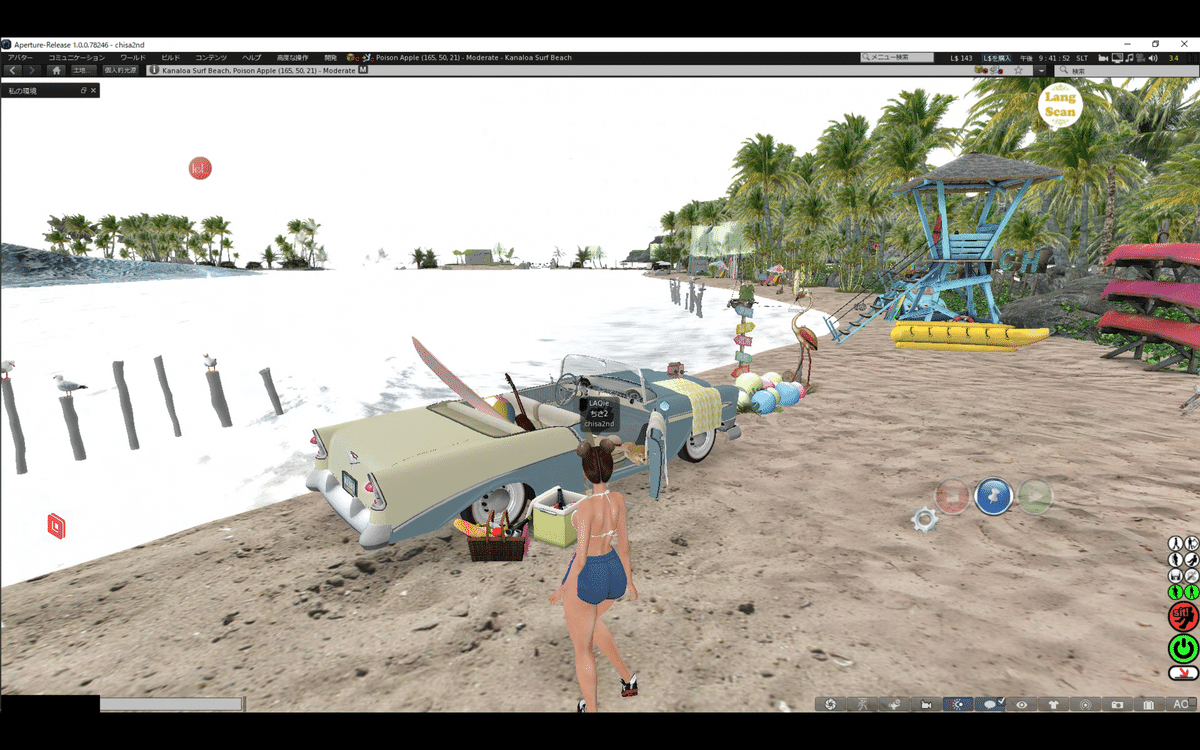
Task: Enable the AO checkbox next to the AO button
Action: tap(1190, 701)
